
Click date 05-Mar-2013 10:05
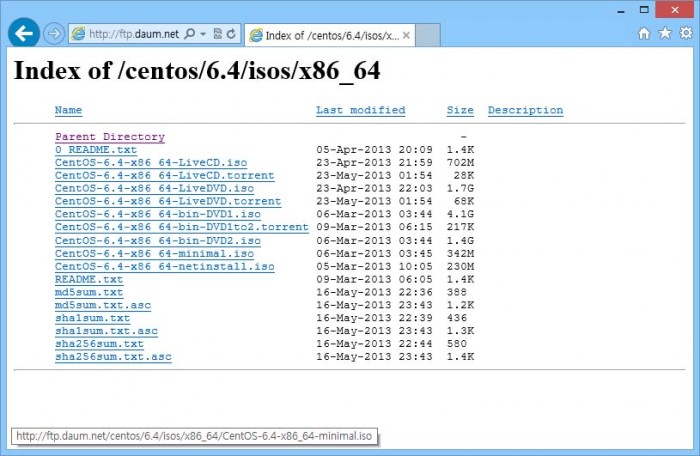[375, 267]
